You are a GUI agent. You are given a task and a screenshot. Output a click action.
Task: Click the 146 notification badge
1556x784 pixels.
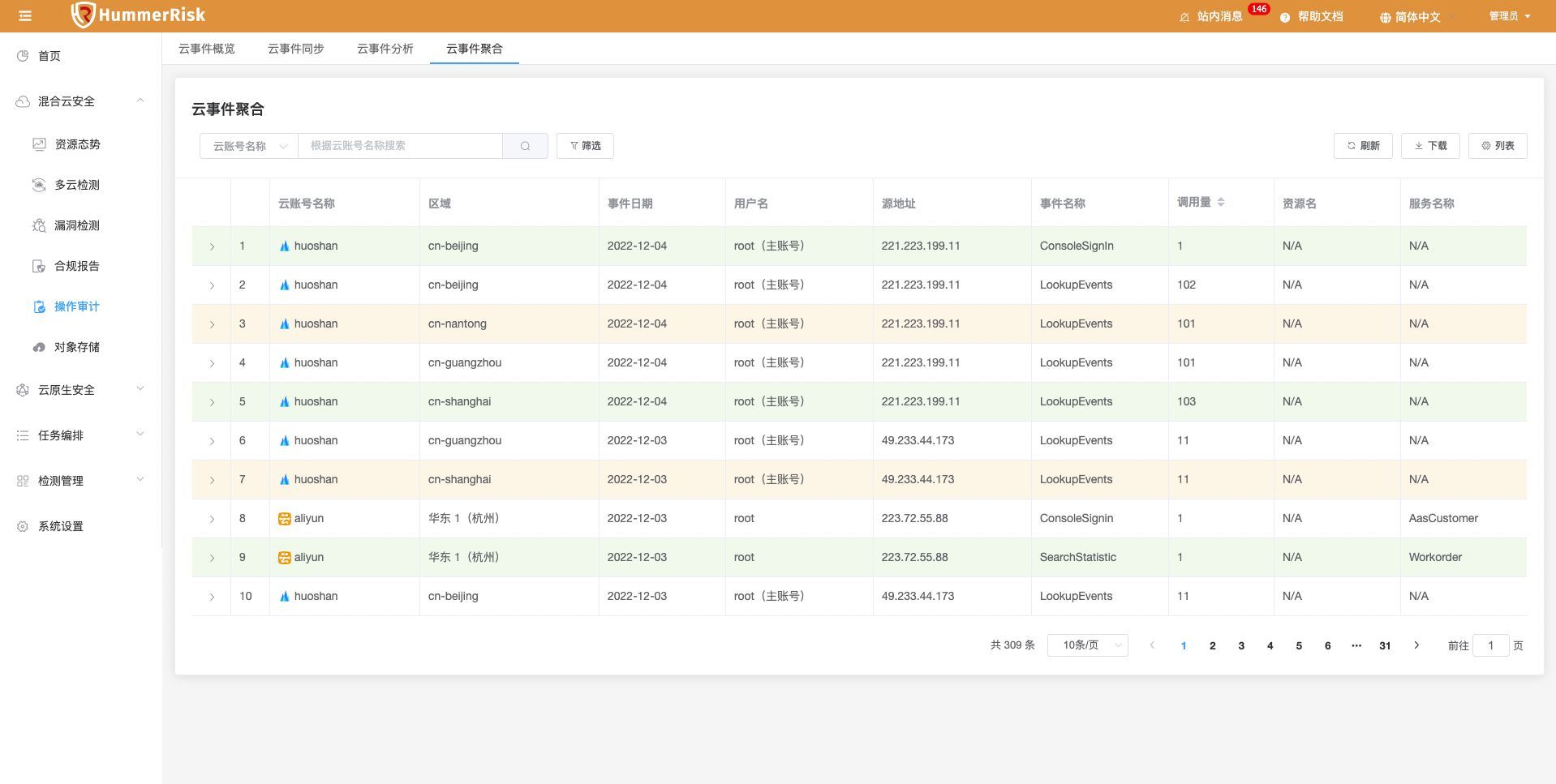(x=1259, y=9)
